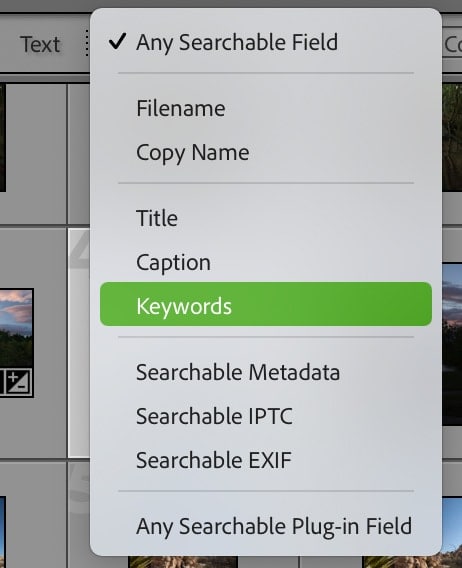This screenshot has width=462, height=568.
Task: Click the partially hidden filter field right of menu
Action: 452,44
